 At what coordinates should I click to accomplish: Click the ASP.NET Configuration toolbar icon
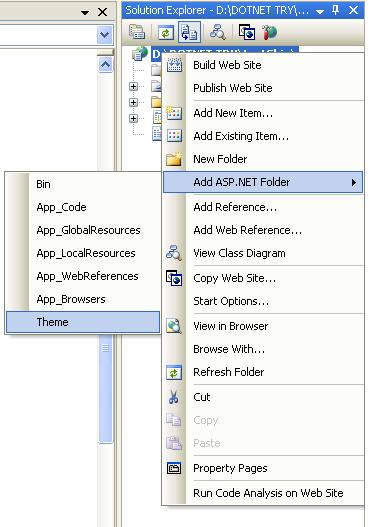pos(269,32)
